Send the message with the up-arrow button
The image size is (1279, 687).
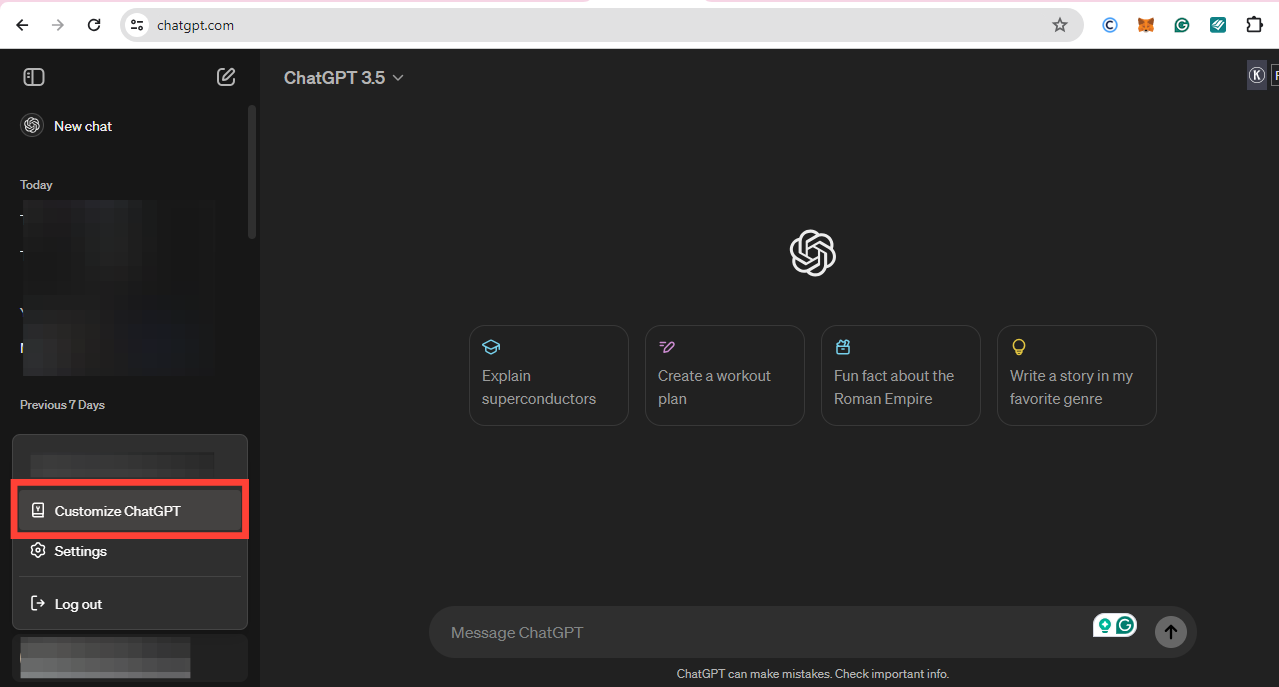[x=1171, y=631]
